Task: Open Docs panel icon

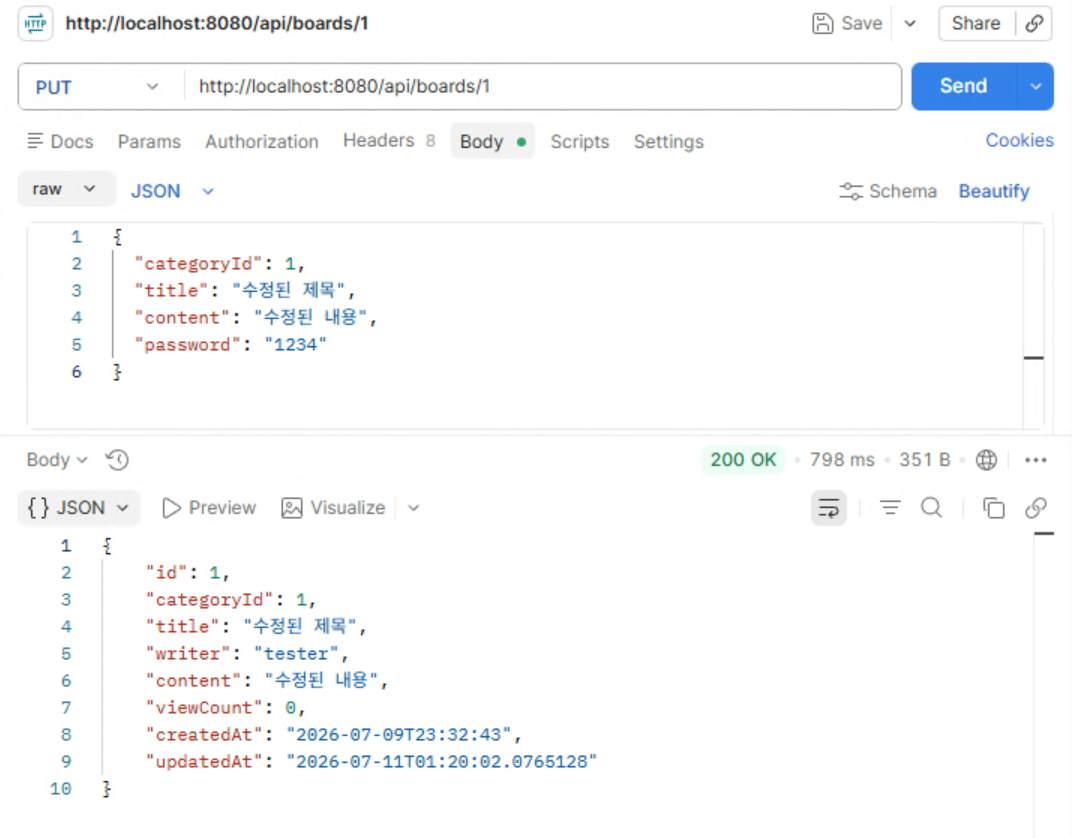Action: click(35, 141)
